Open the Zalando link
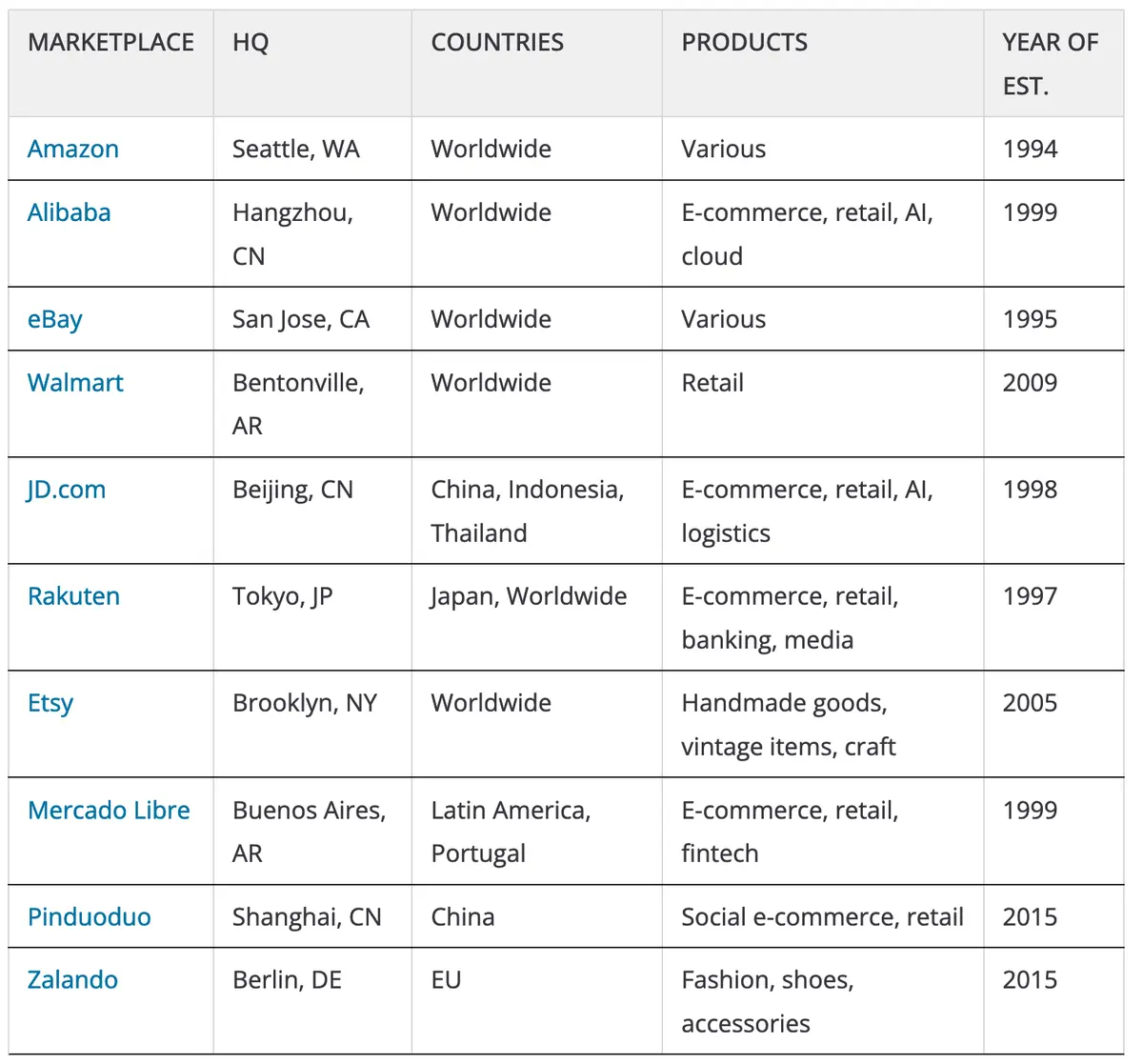This screenshot has height=1064, width=1143. click(72, 980)
